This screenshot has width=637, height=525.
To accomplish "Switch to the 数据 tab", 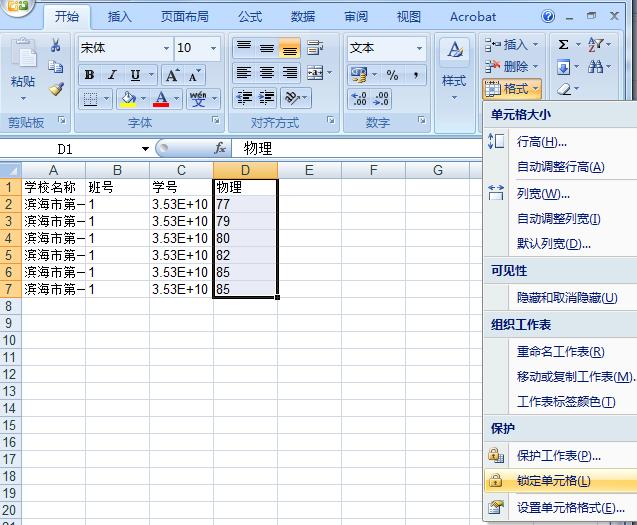I will click(303, 17).
